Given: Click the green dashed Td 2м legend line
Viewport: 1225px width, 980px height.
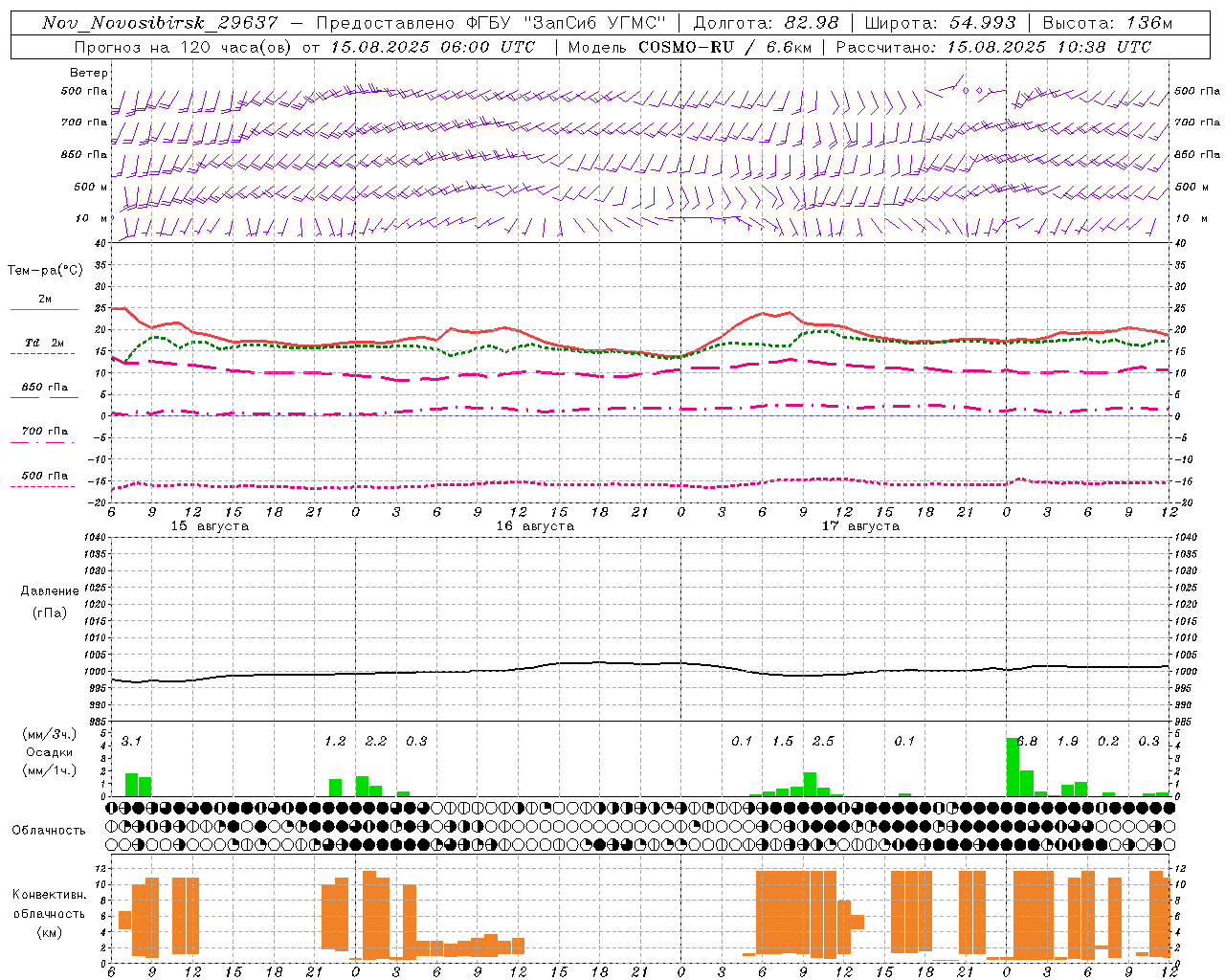Looking at the screenshot, I should [x=44, y=353].
